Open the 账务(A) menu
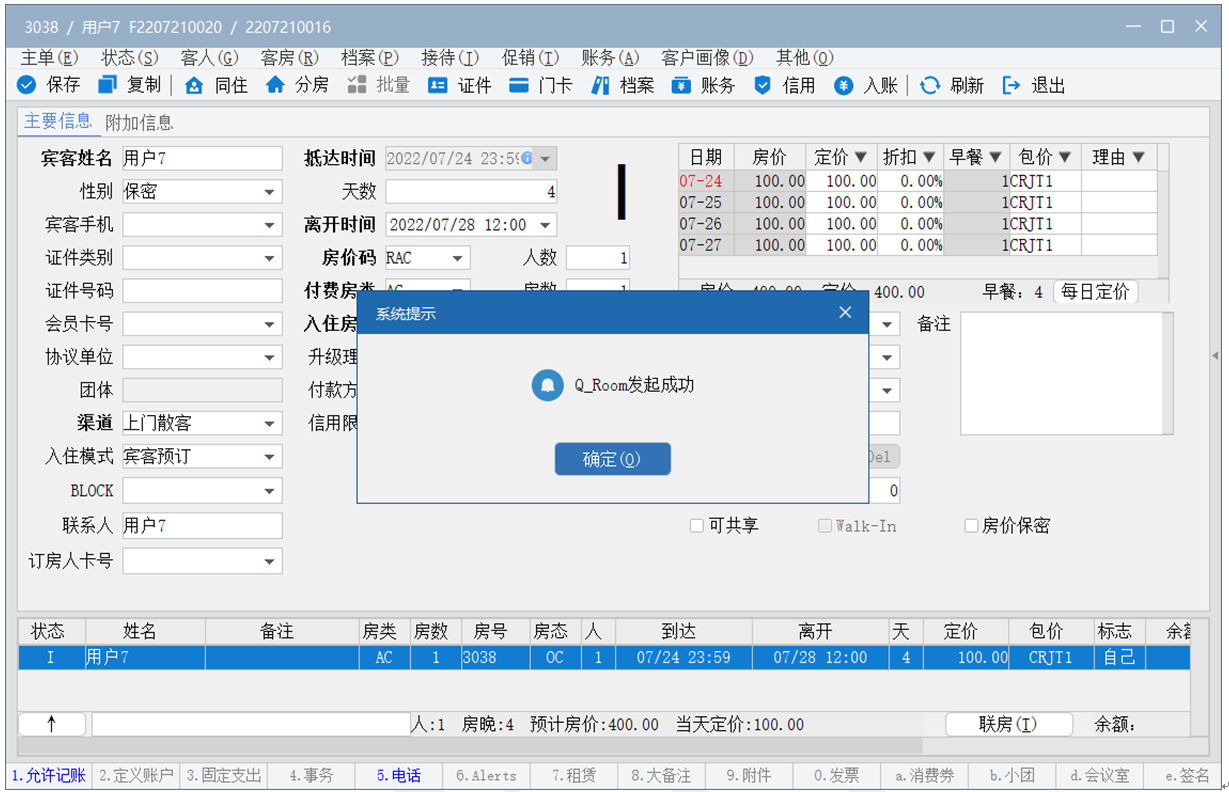The image size is (1229, 792). point(610,58)
